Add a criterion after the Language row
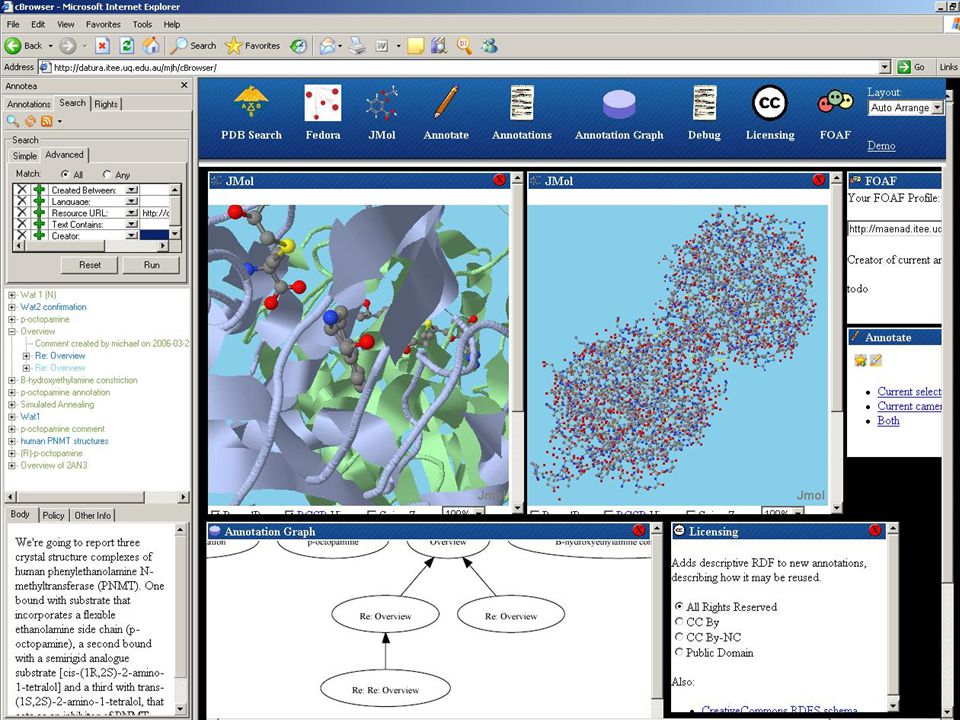Viewport: 960px width, 720px height. 39,201
